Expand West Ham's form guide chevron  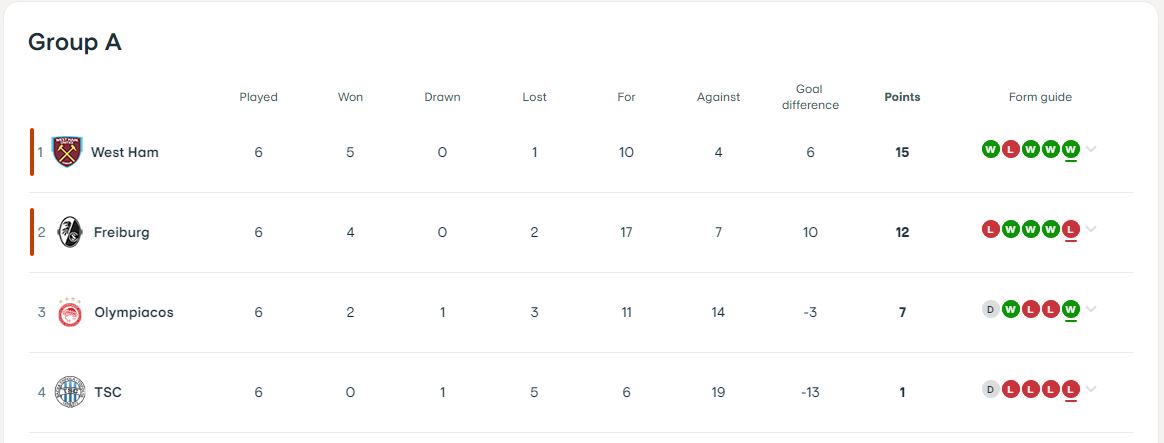pyautogui.click(x=1091, y=149)
